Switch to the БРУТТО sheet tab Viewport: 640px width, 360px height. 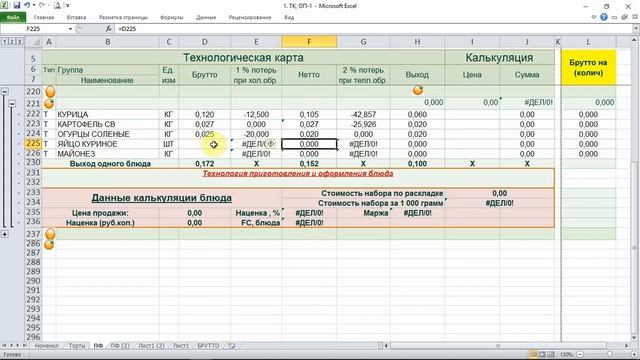[208, 346]
